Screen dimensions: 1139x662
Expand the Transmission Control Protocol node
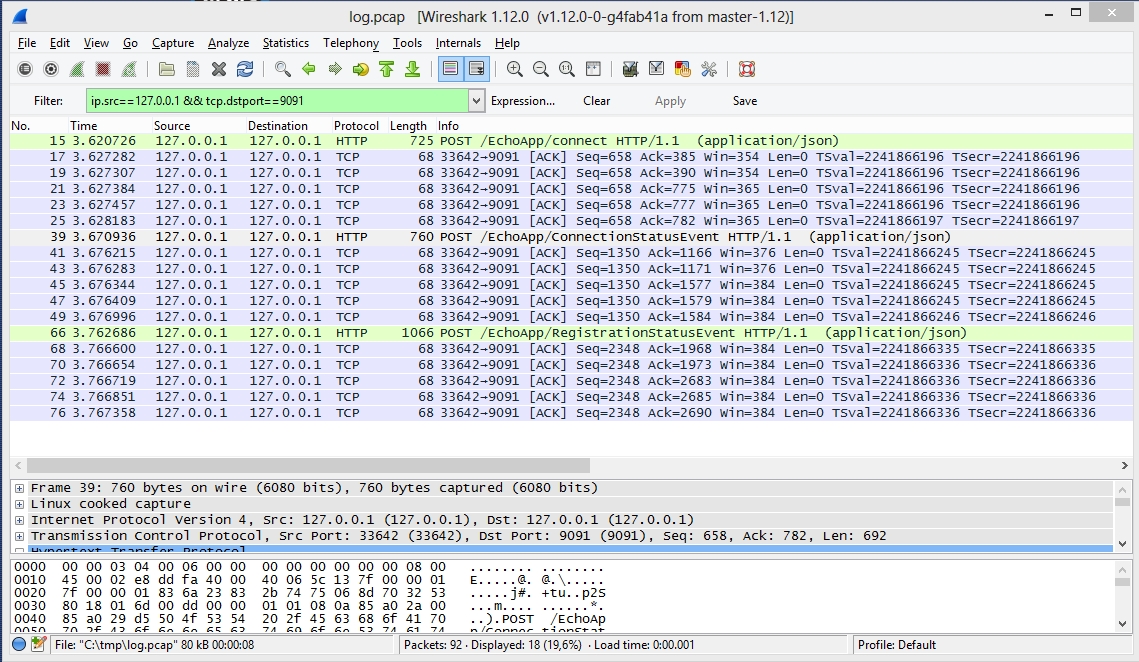(19, 536)
